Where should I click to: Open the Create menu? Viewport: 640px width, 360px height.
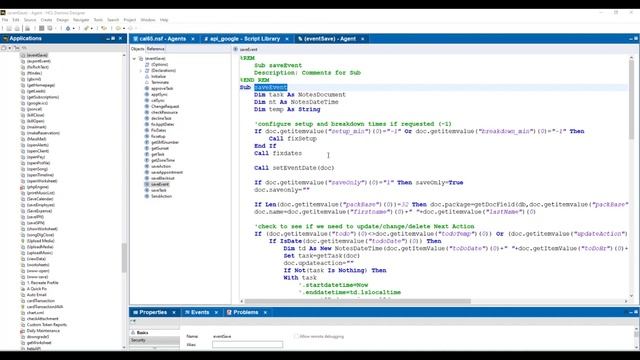pos(46,20)
